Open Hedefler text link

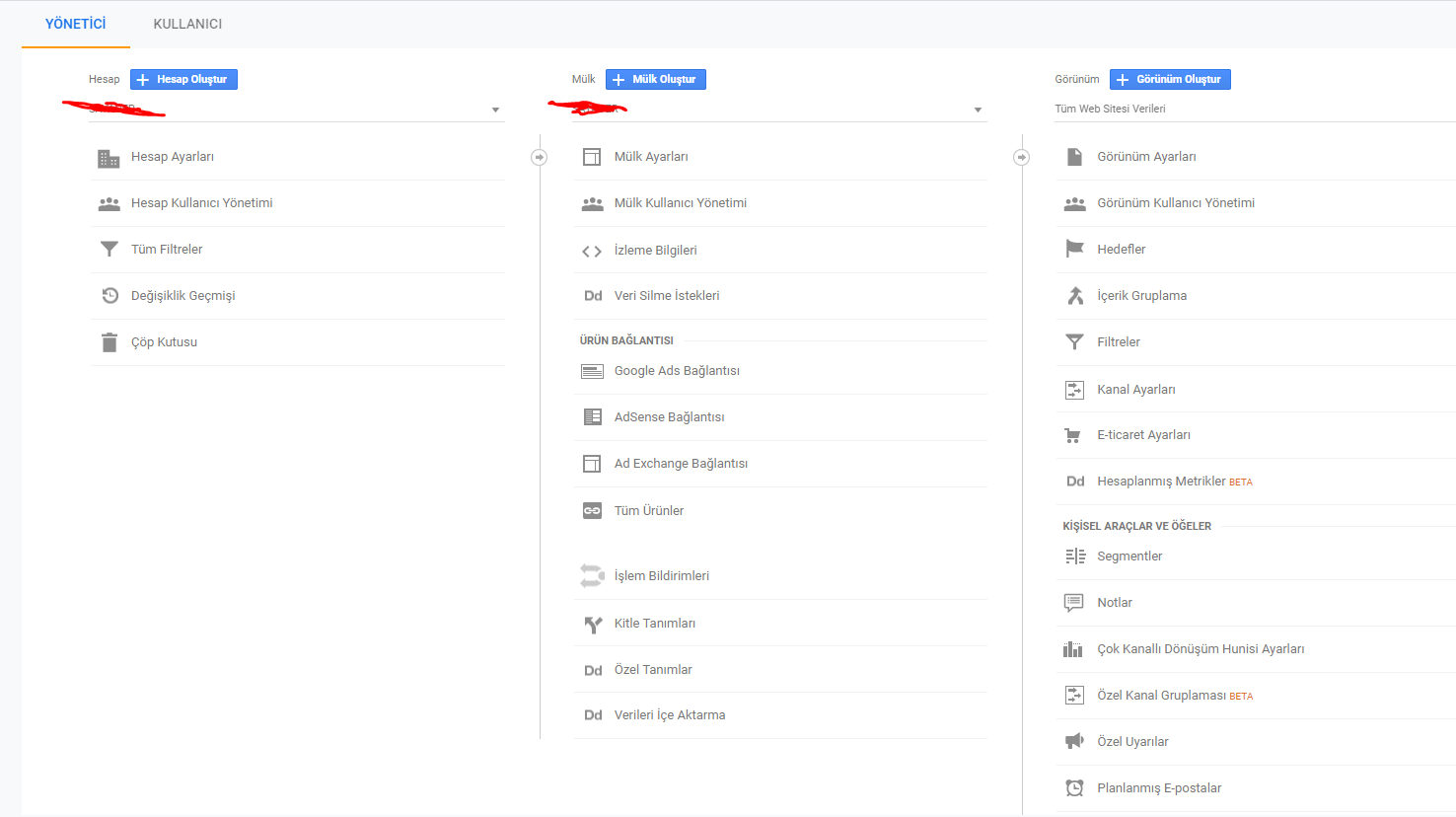tap(1122, 250)
